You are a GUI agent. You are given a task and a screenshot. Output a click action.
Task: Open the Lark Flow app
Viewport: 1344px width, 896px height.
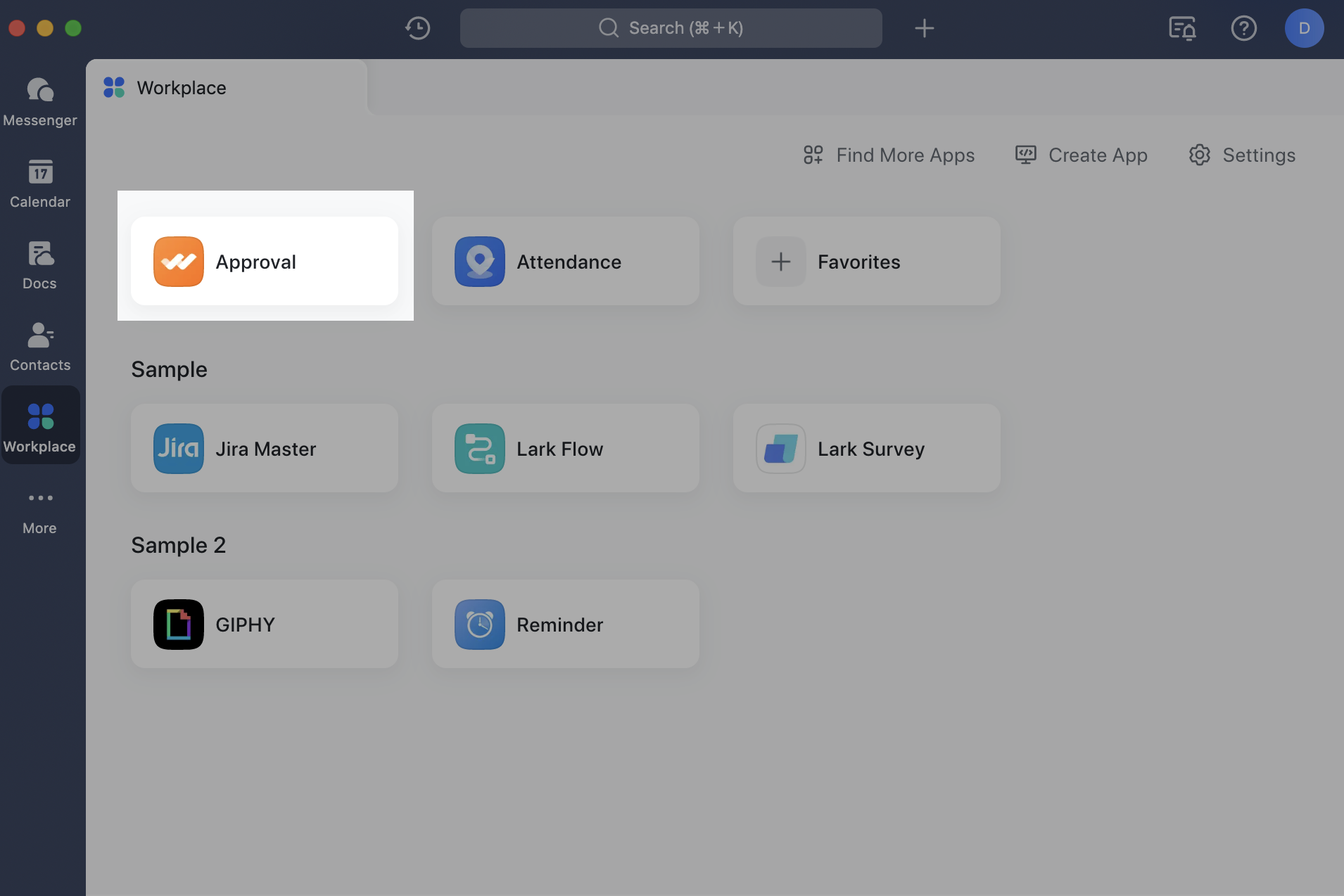565,448
